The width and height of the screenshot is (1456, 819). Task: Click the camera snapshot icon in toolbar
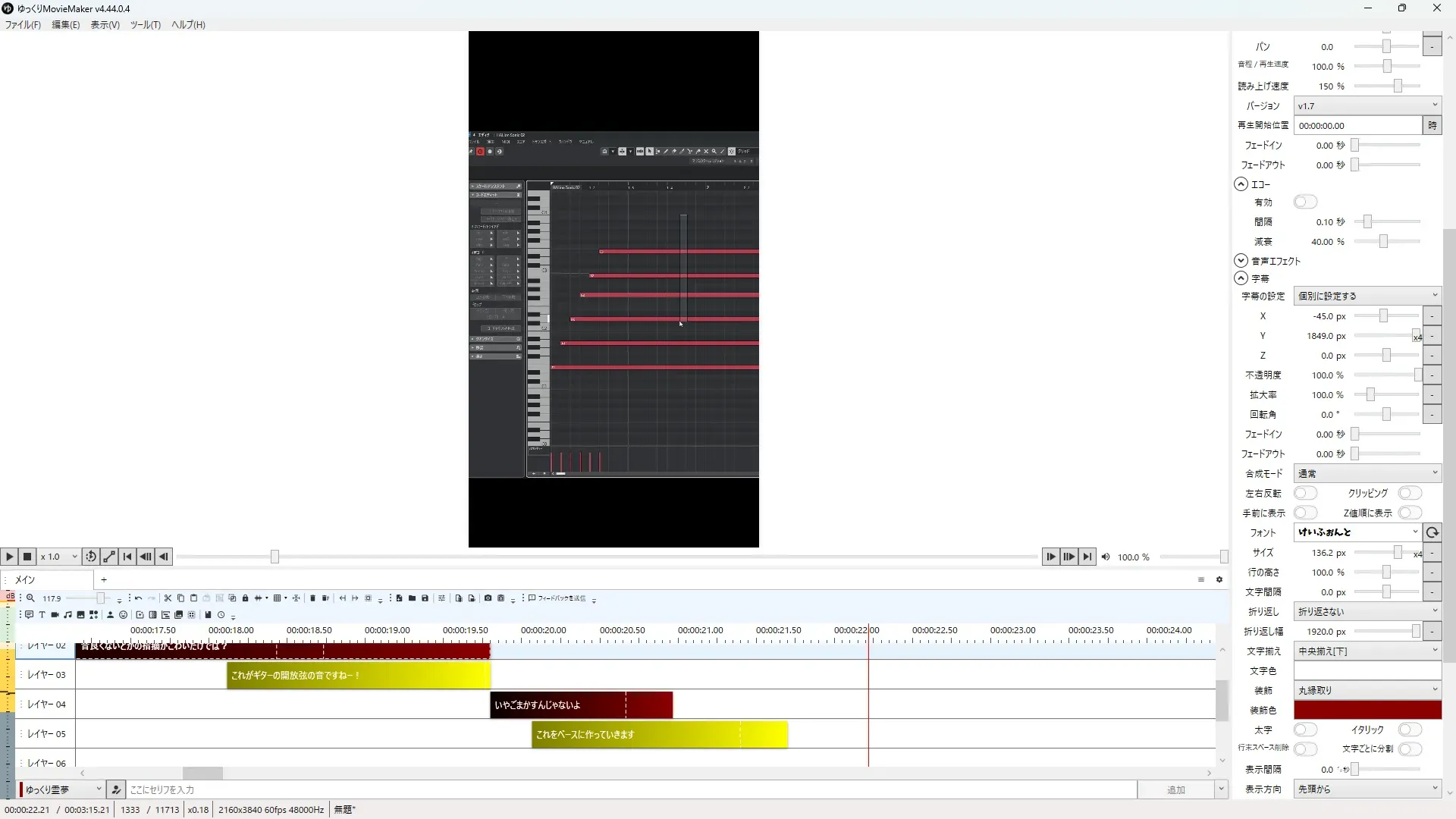(x=488, y=598)
